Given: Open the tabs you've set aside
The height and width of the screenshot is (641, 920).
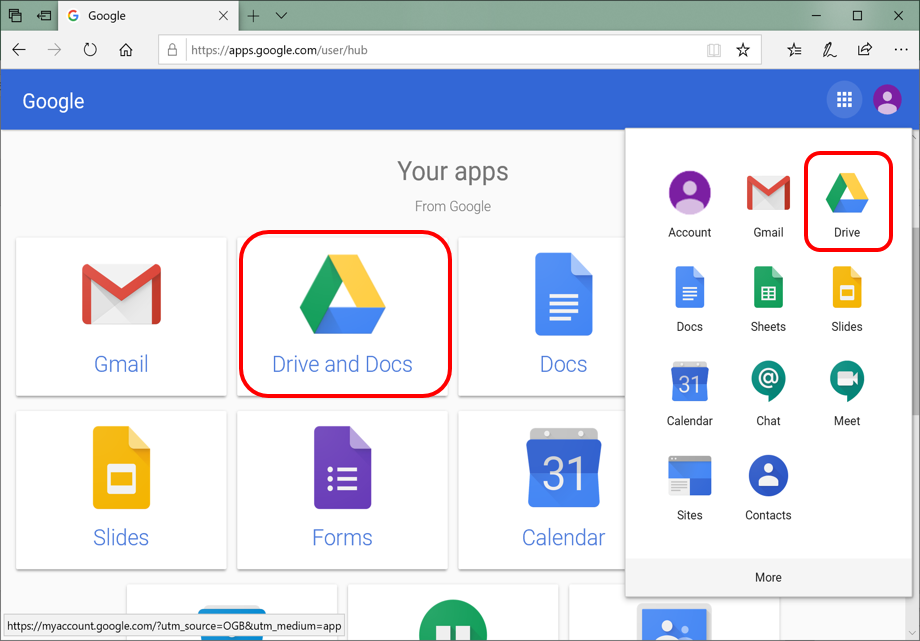Looking at the screenshot, I should [x=15, y=16].
